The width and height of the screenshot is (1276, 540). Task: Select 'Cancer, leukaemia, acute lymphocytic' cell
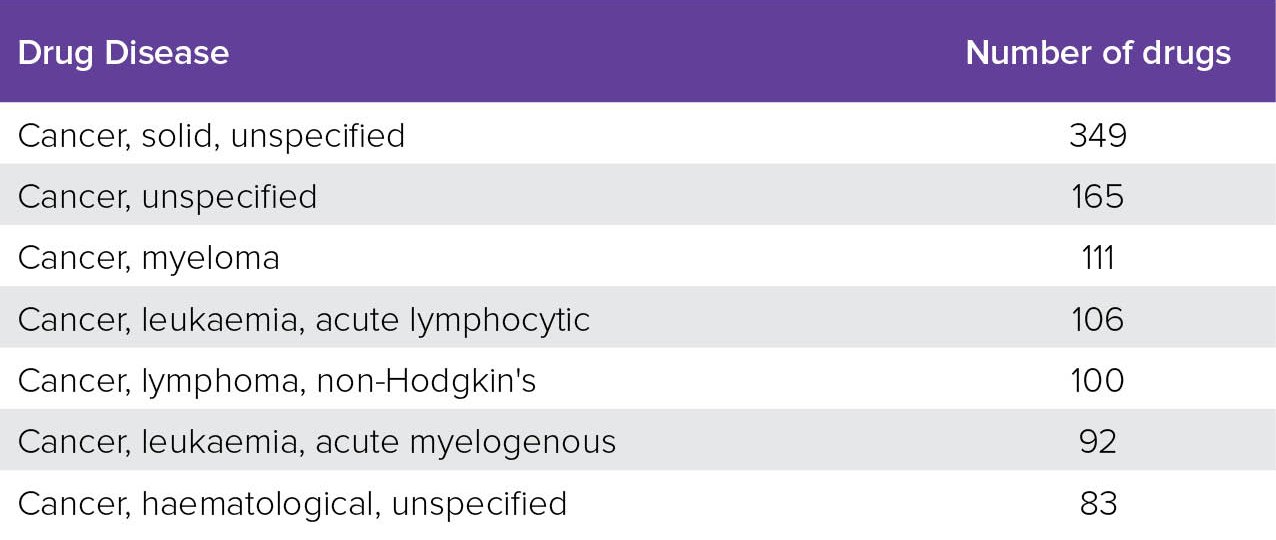[303, 320]
